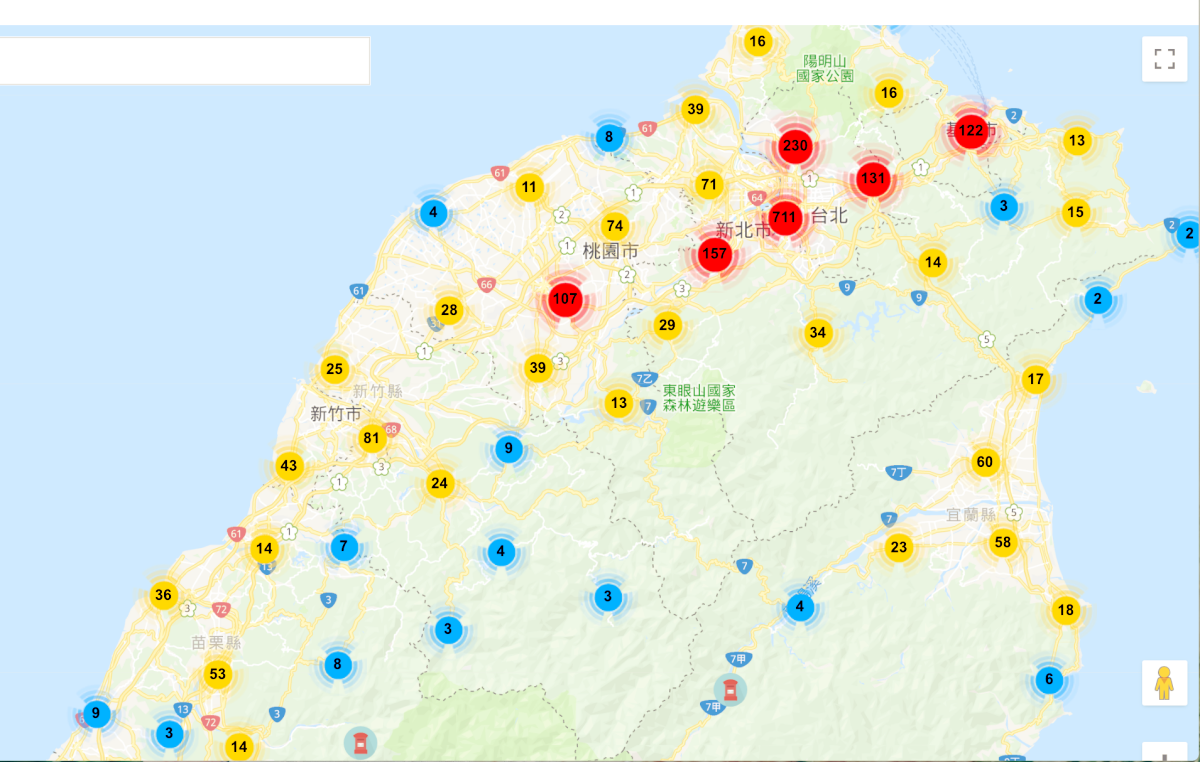1200x762 pixels.
Task: Toggle fullscreen map view
Action: (1164, 59)
